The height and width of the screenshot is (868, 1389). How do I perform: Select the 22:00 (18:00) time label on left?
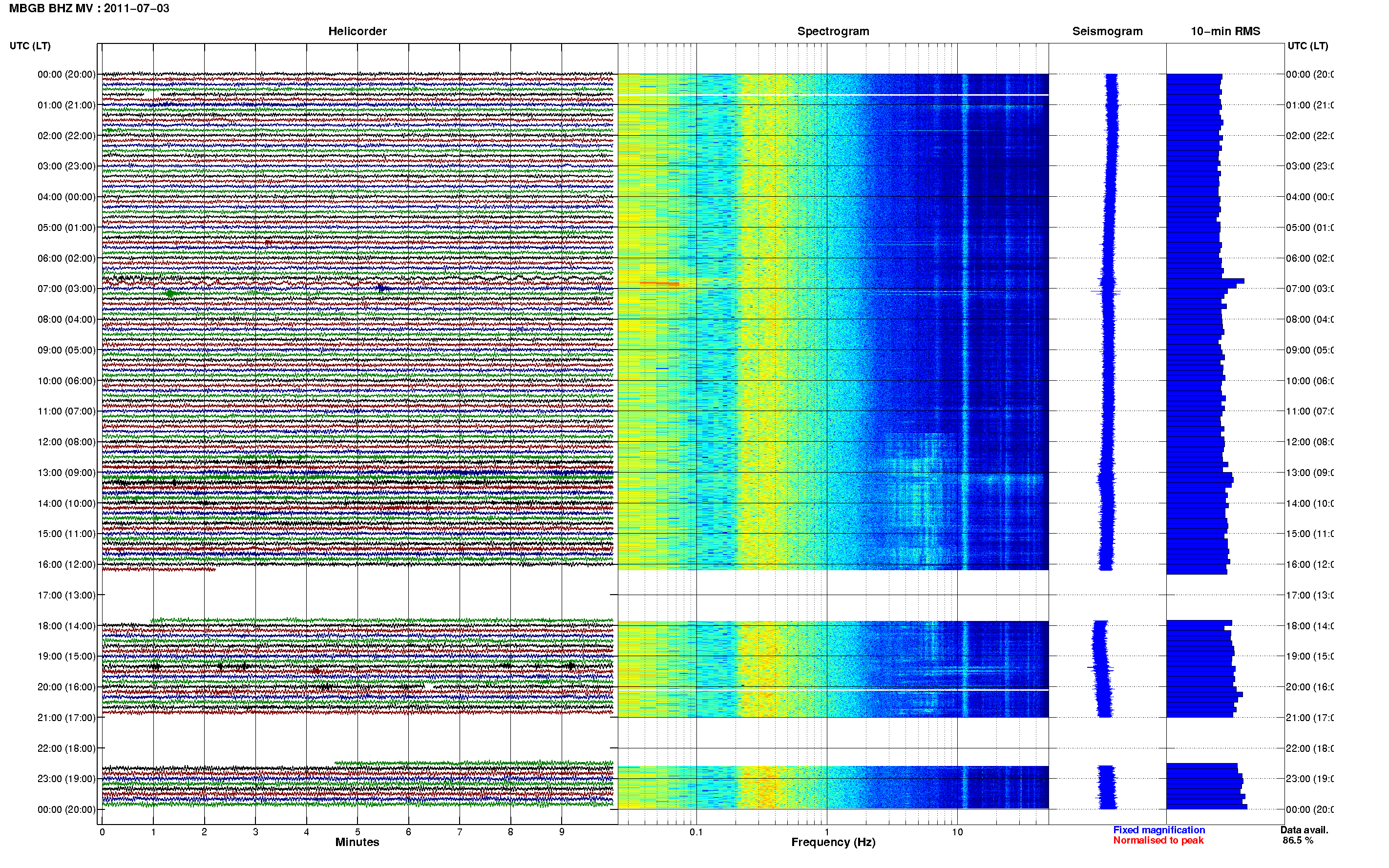(66, 748)
